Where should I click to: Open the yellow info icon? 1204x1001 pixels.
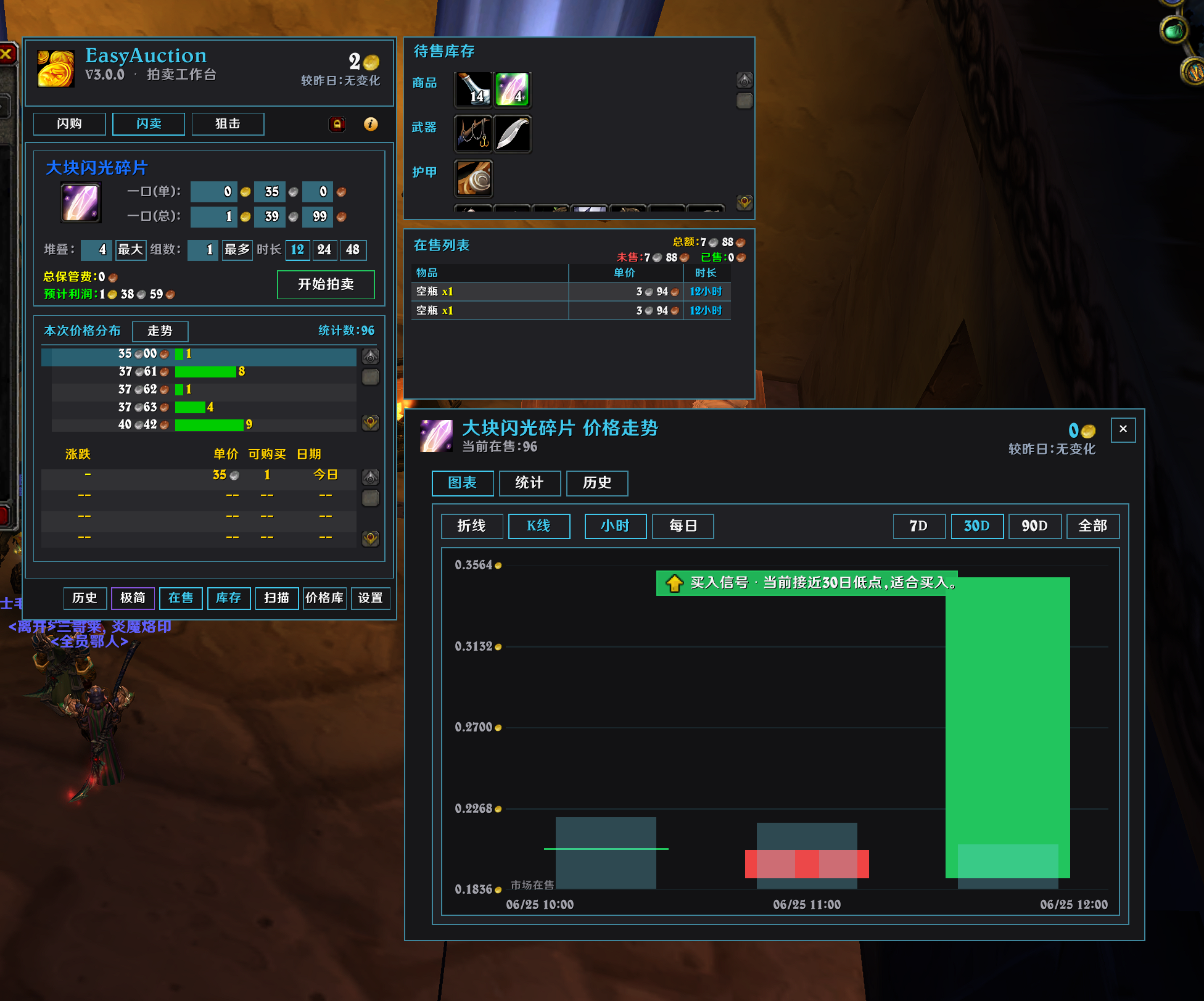(371, 124)
